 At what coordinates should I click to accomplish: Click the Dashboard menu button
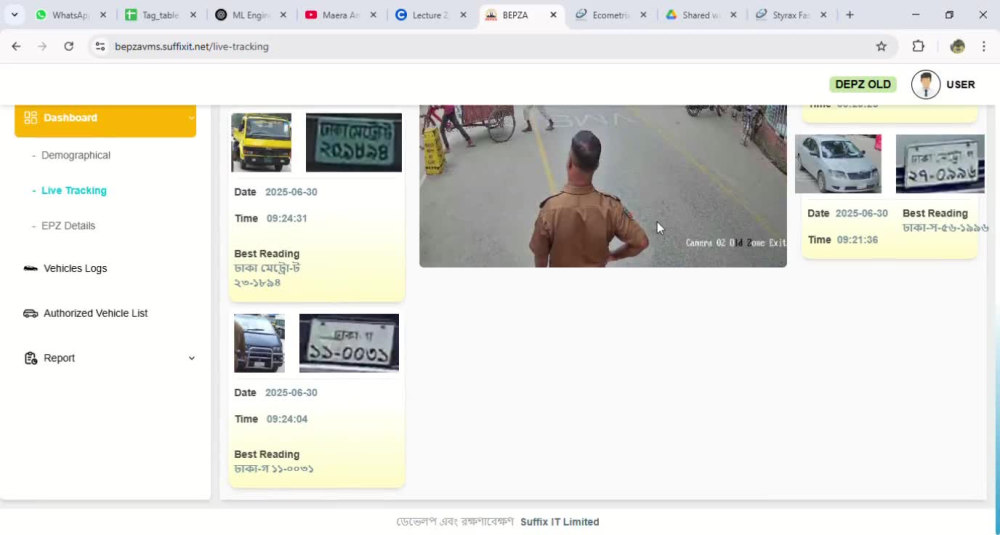click(x=105, y=120)
